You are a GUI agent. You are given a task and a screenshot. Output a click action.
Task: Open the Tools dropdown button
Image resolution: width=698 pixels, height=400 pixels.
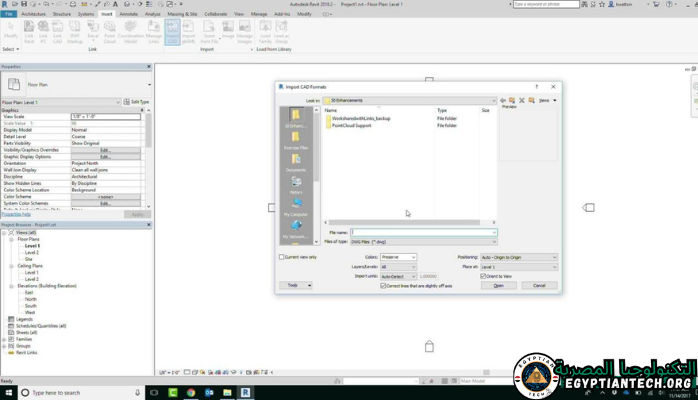click(296, 285)
